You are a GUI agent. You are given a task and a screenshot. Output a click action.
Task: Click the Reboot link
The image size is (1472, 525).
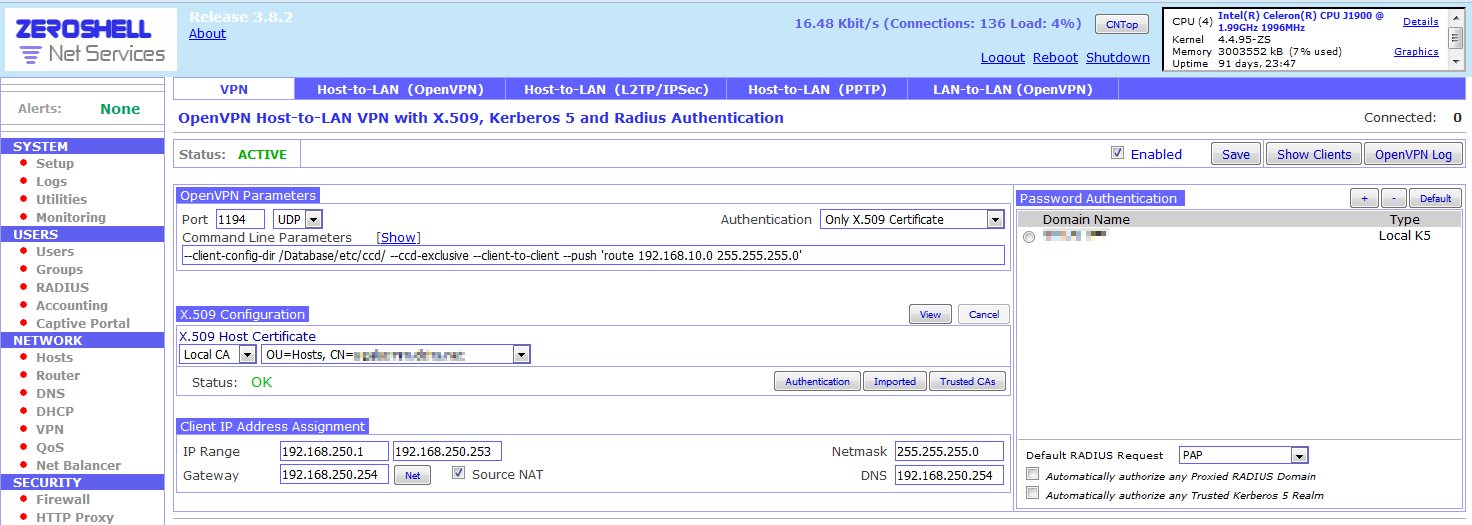click(x=1055, y=57)
